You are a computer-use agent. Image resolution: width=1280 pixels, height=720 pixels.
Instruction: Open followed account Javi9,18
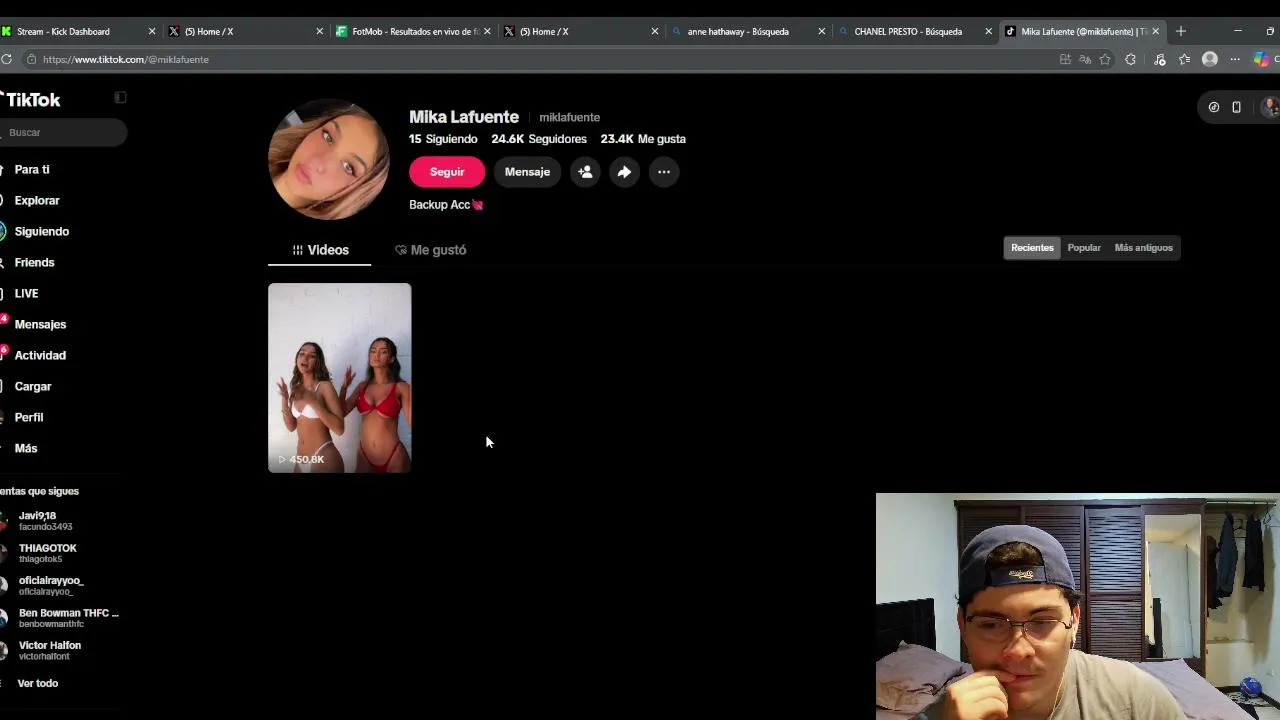(60, 521)
